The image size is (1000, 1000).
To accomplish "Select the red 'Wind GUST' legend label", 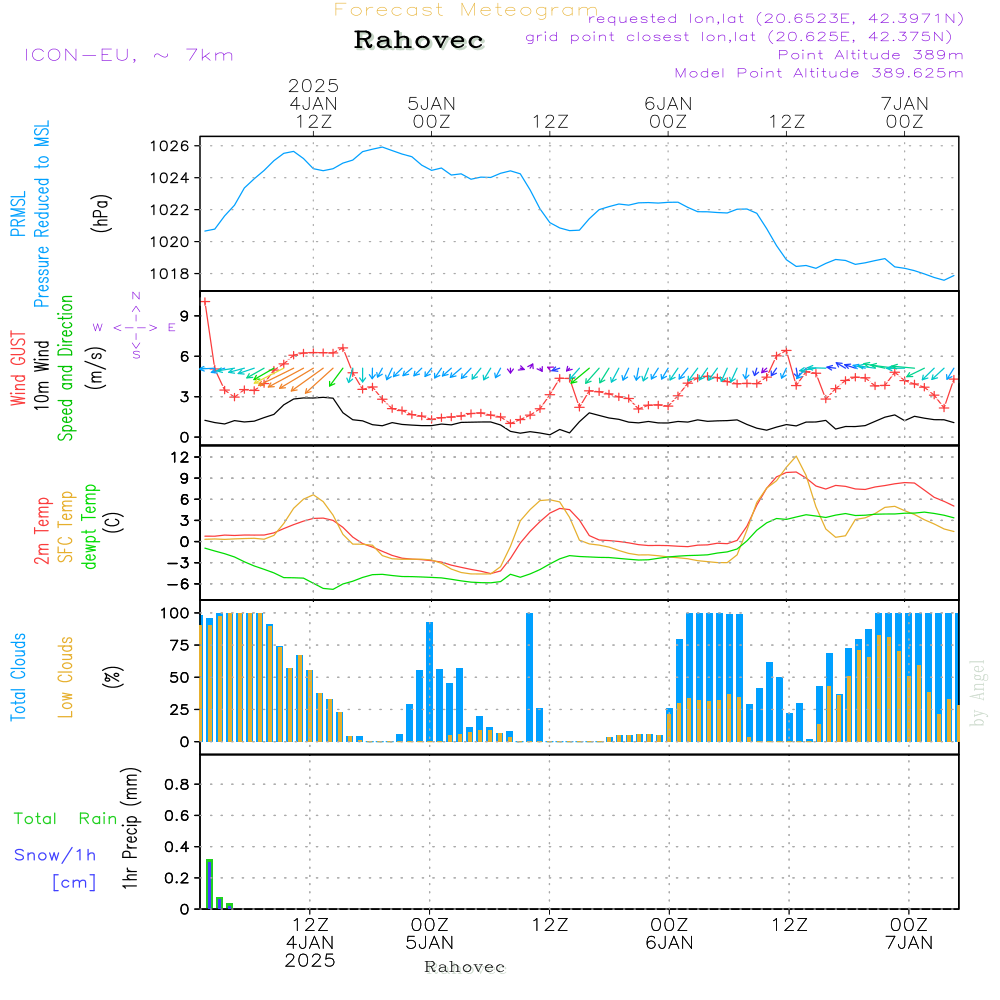I will (18, 370).
